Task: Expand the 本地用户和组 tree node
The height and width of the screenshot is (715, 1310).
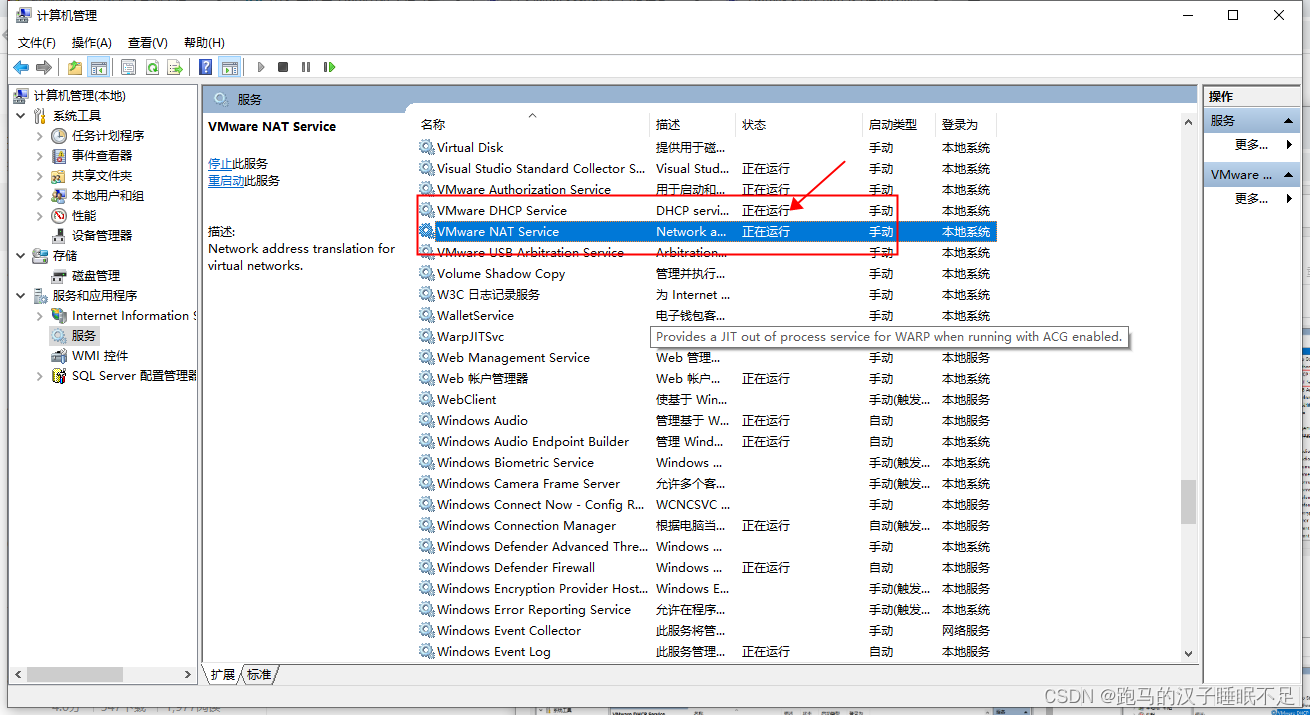Action: click(40, 195)
